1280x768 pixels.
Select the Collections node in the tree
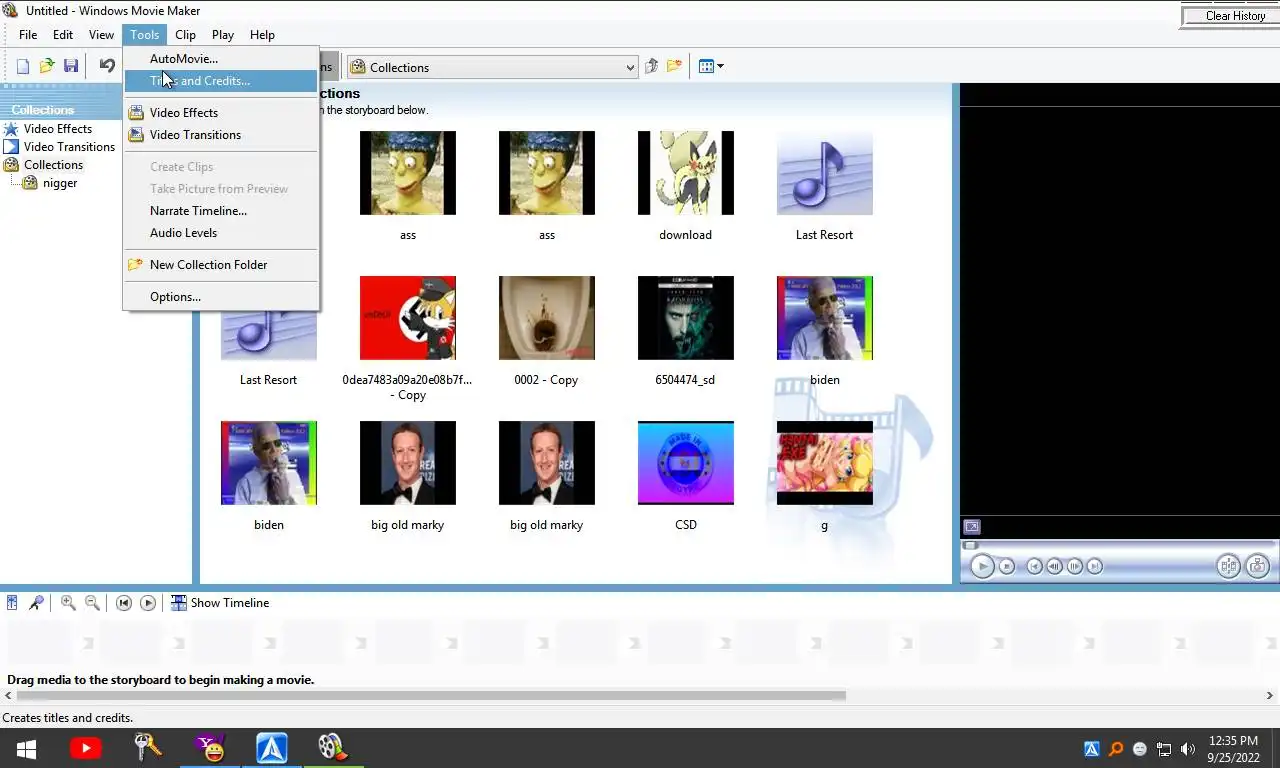click(x=53, y=165)
